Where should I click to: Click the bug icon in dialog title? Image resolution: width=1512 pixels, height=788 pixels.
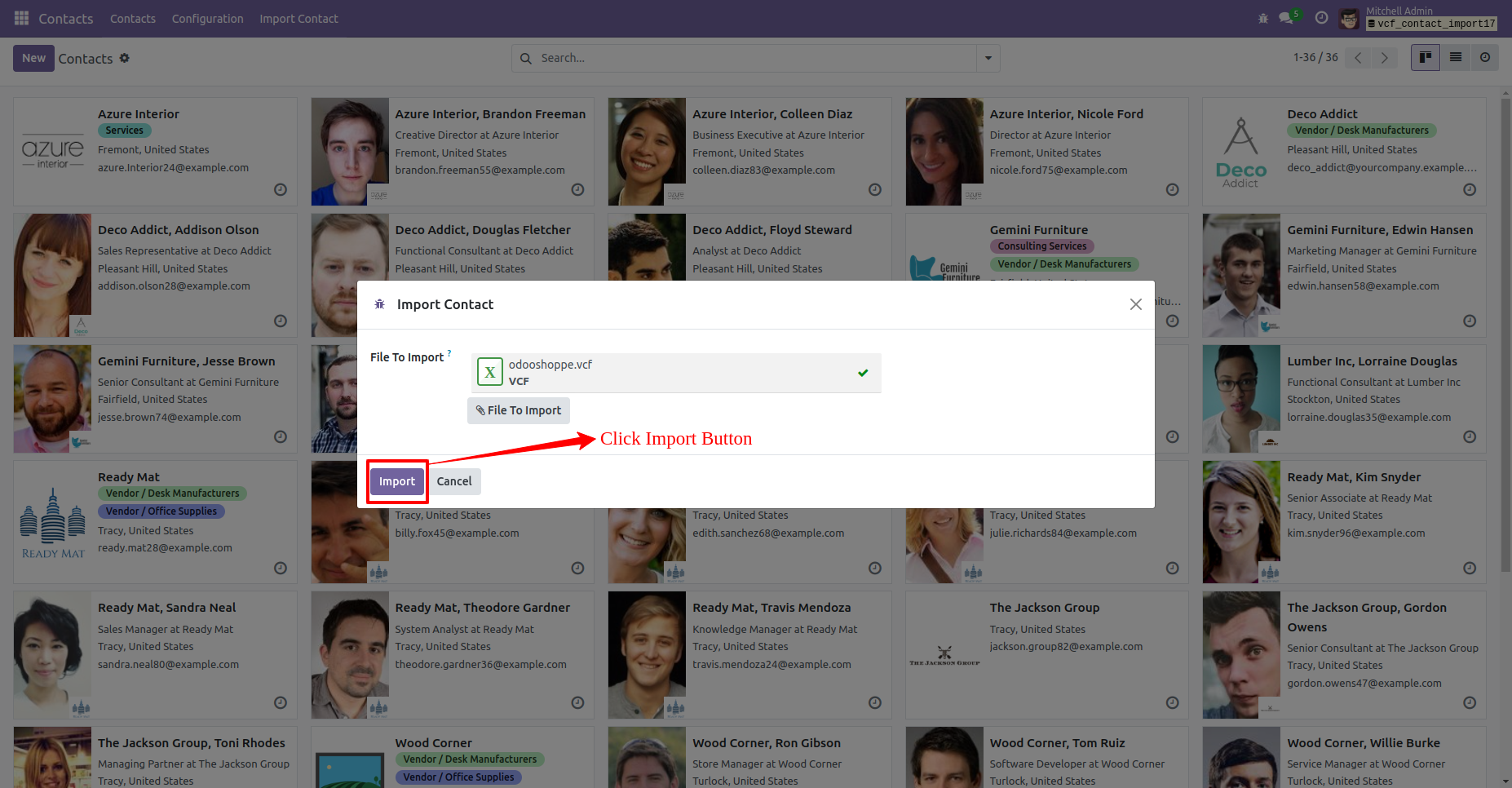[x=379, y=304]
